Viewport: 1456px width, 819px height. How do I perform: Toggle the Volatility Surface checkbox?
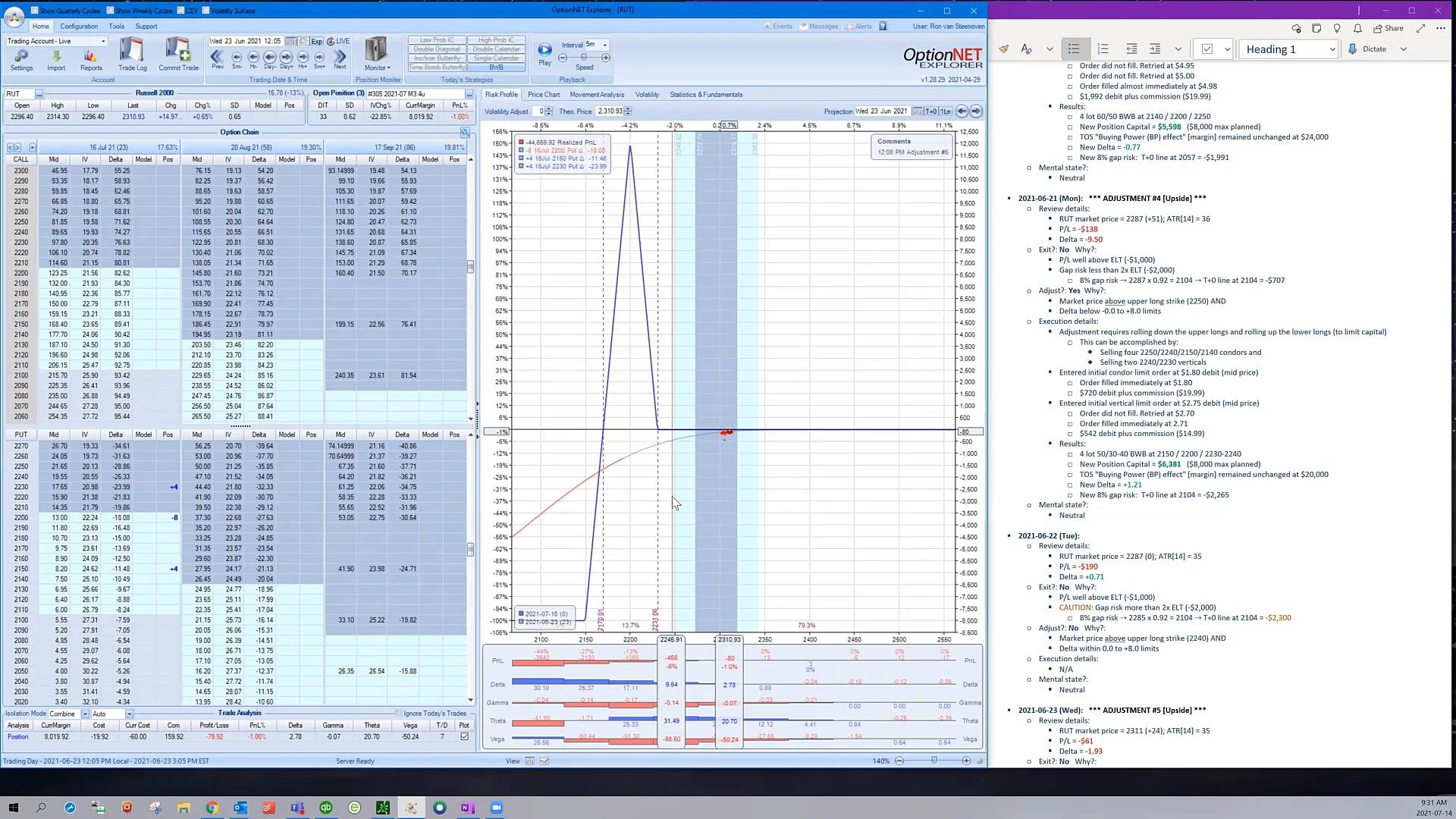(206, 11)
